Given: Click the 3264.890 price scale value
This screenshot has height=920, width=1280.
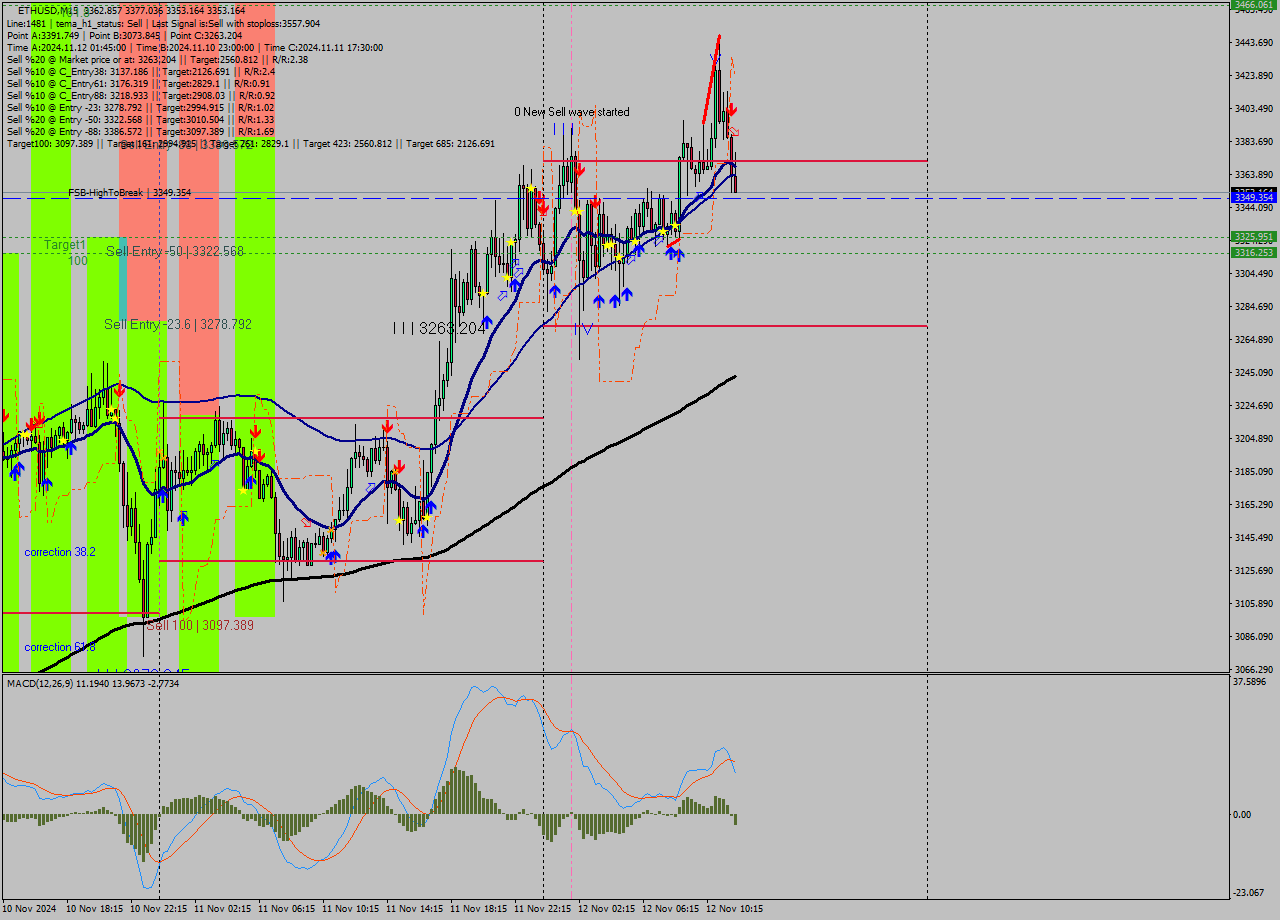Looking at the screenshot, I should coord(1254,339).
